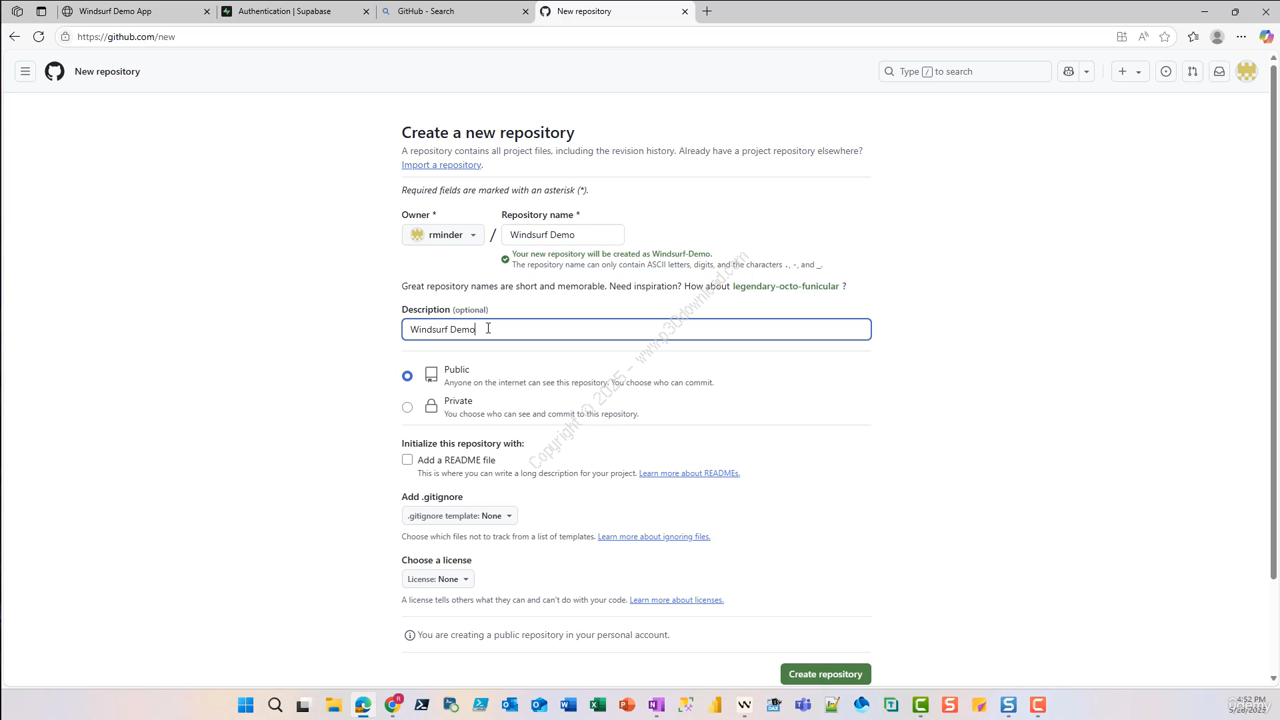
Task: Add page to favorites with star icon
Action: tap(1165, 36)
